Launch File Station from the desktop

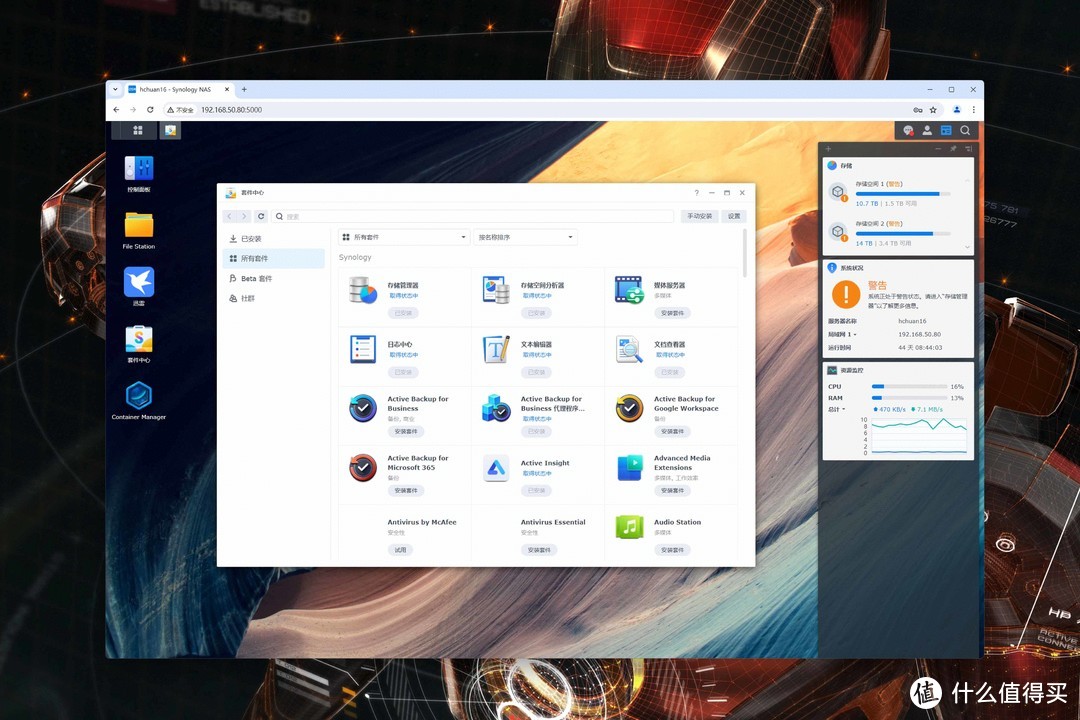pyautogui.click(x=138, y=226)
